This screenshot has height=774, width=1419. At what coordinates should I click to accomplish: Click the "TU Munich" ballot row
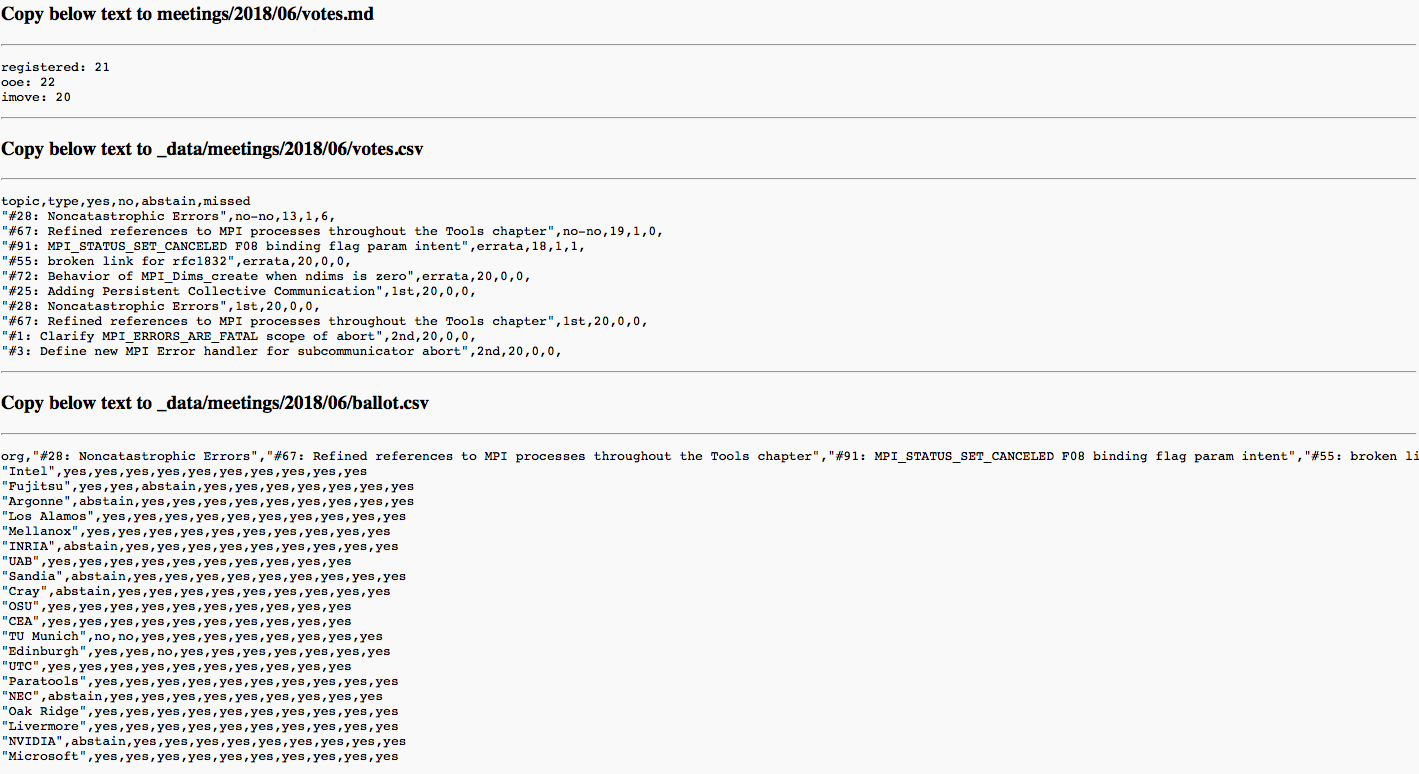pos(192,636)
